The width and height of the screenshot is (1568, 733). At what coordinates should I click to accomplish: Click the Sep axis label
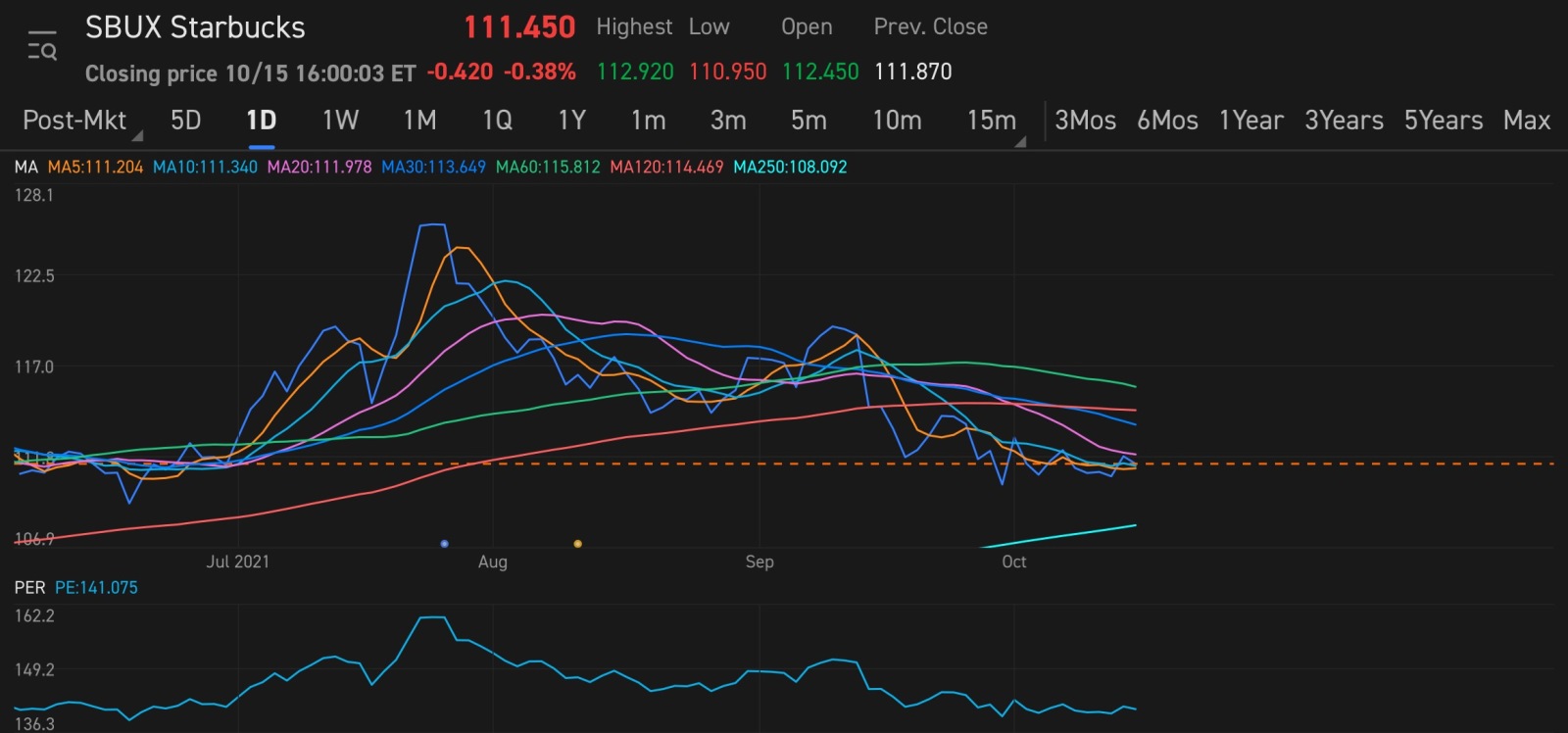point(759,562)
